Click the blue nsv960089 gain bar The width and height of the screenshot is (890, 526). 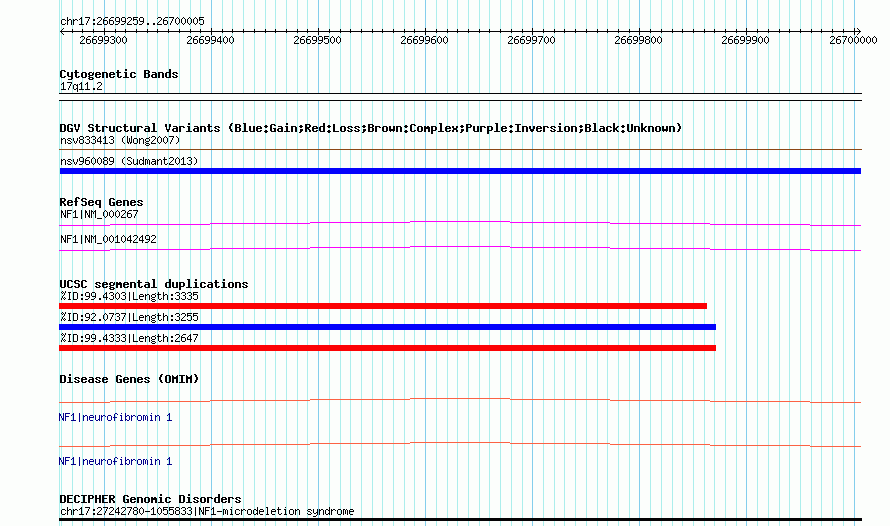(x=460, y=171)
